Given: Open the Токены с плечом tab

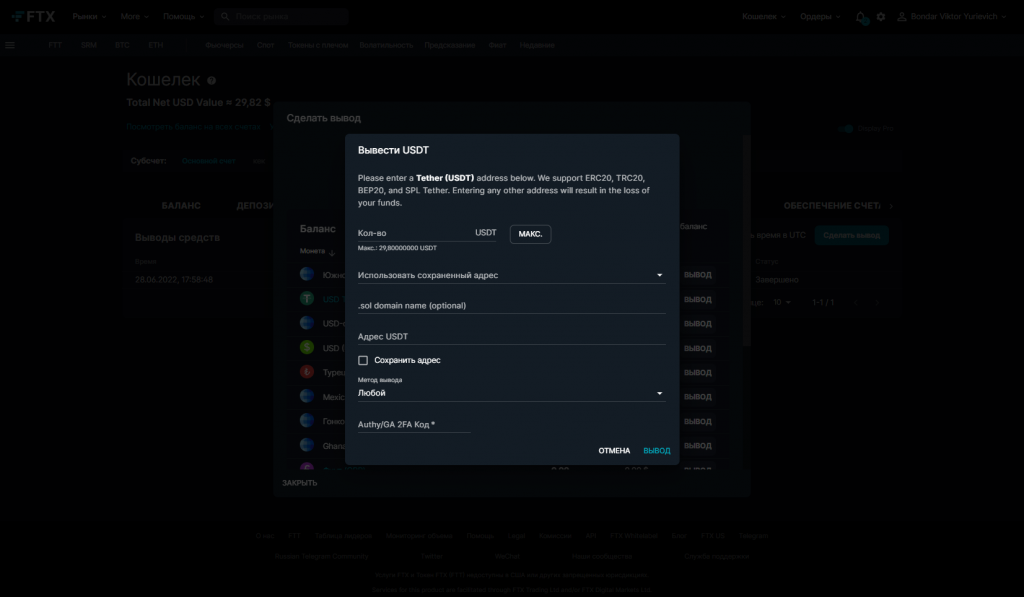Looking at the screenshot, I should point(318,45).
